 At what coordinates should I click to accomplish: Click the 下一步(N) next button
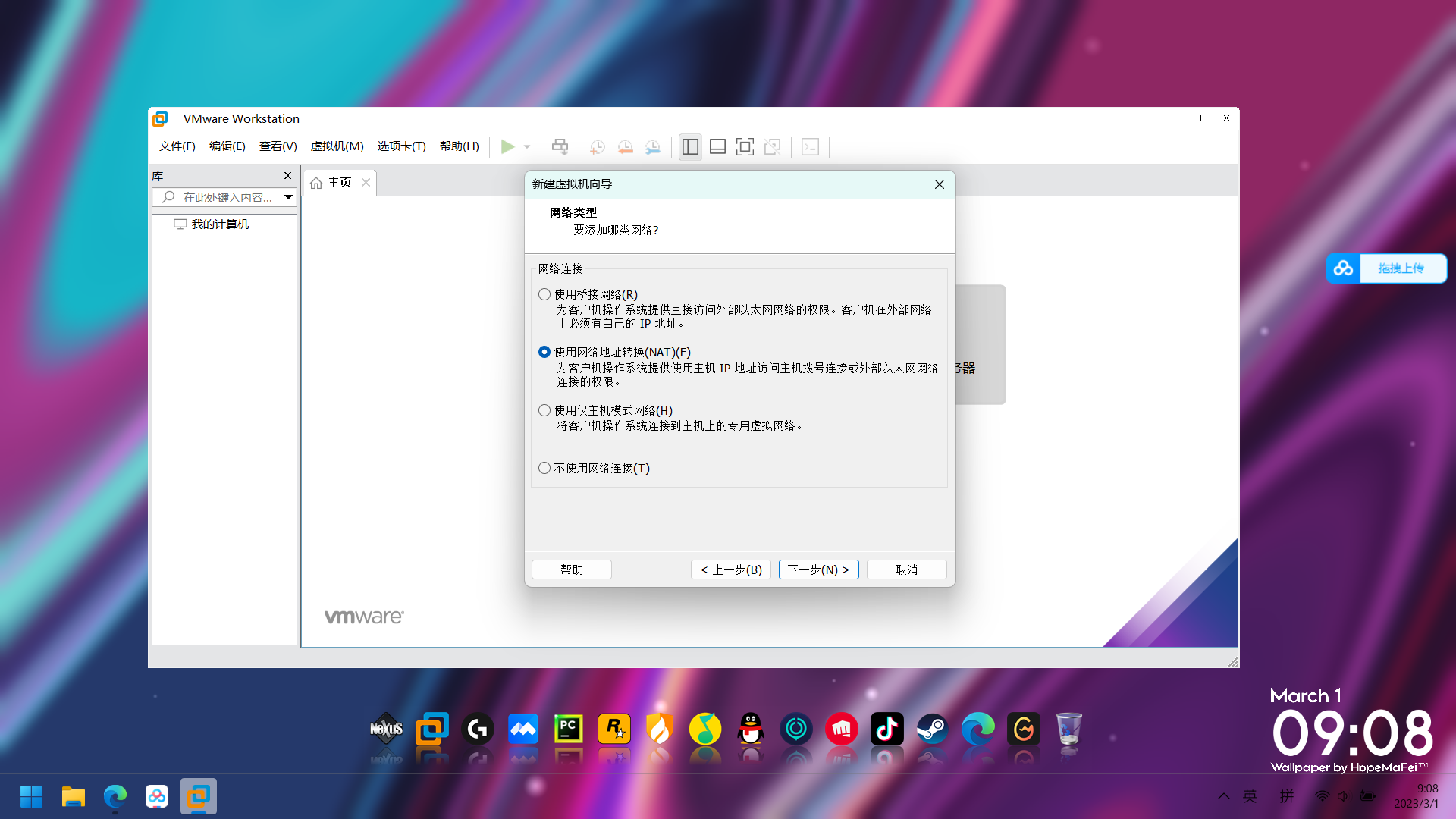coord(818,570)
